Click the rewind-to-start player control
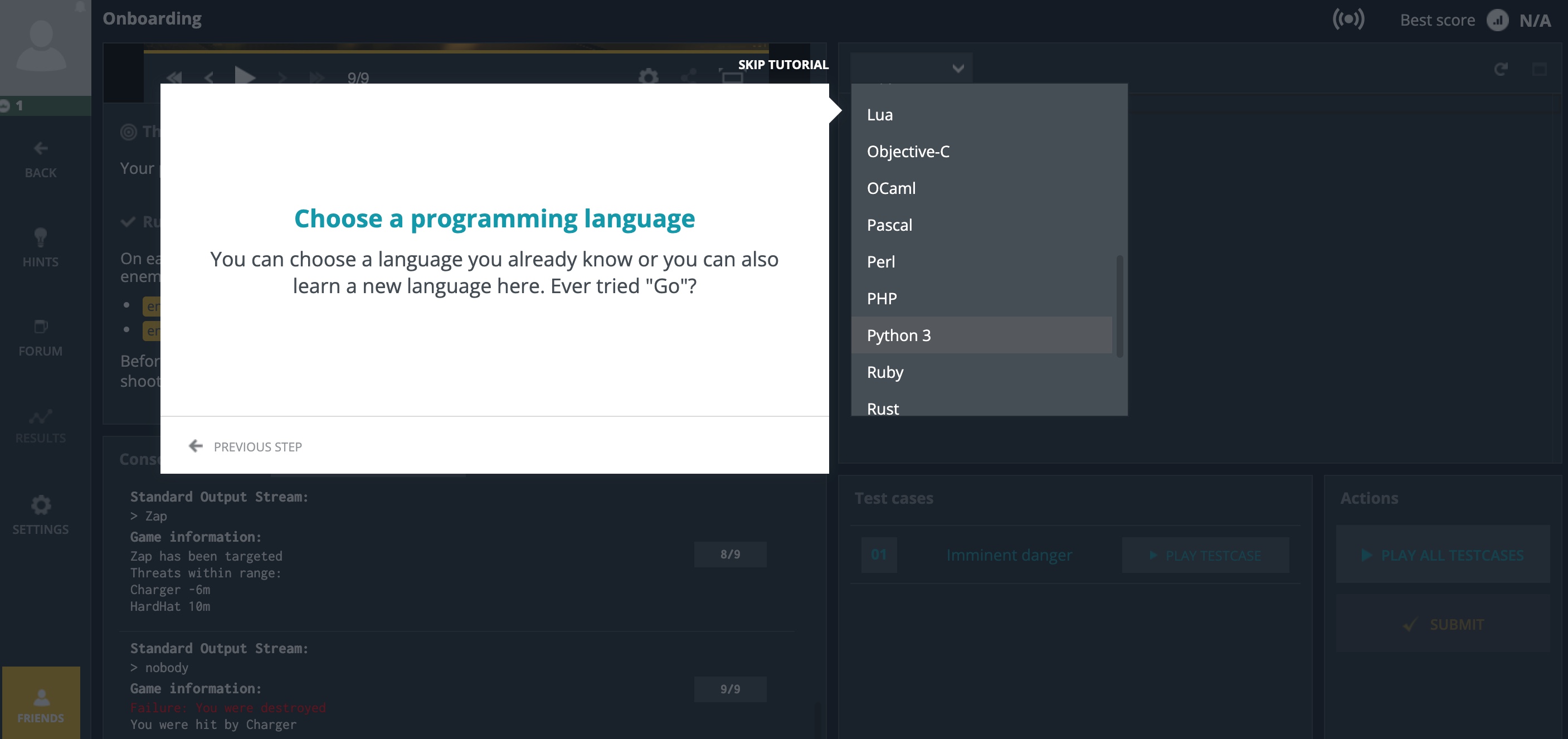The image size is (1568, 739). tap(174, 77)
